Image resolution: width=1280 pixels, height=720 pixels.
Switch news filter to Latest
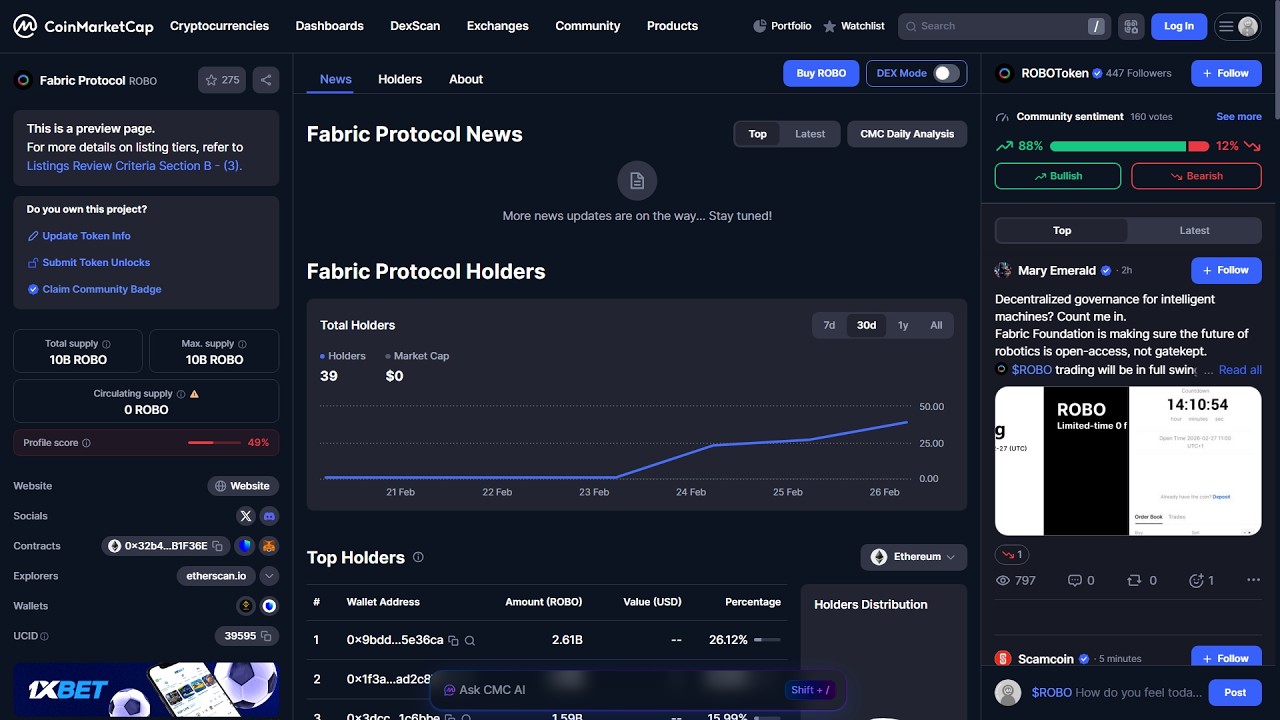click(810, 134)
